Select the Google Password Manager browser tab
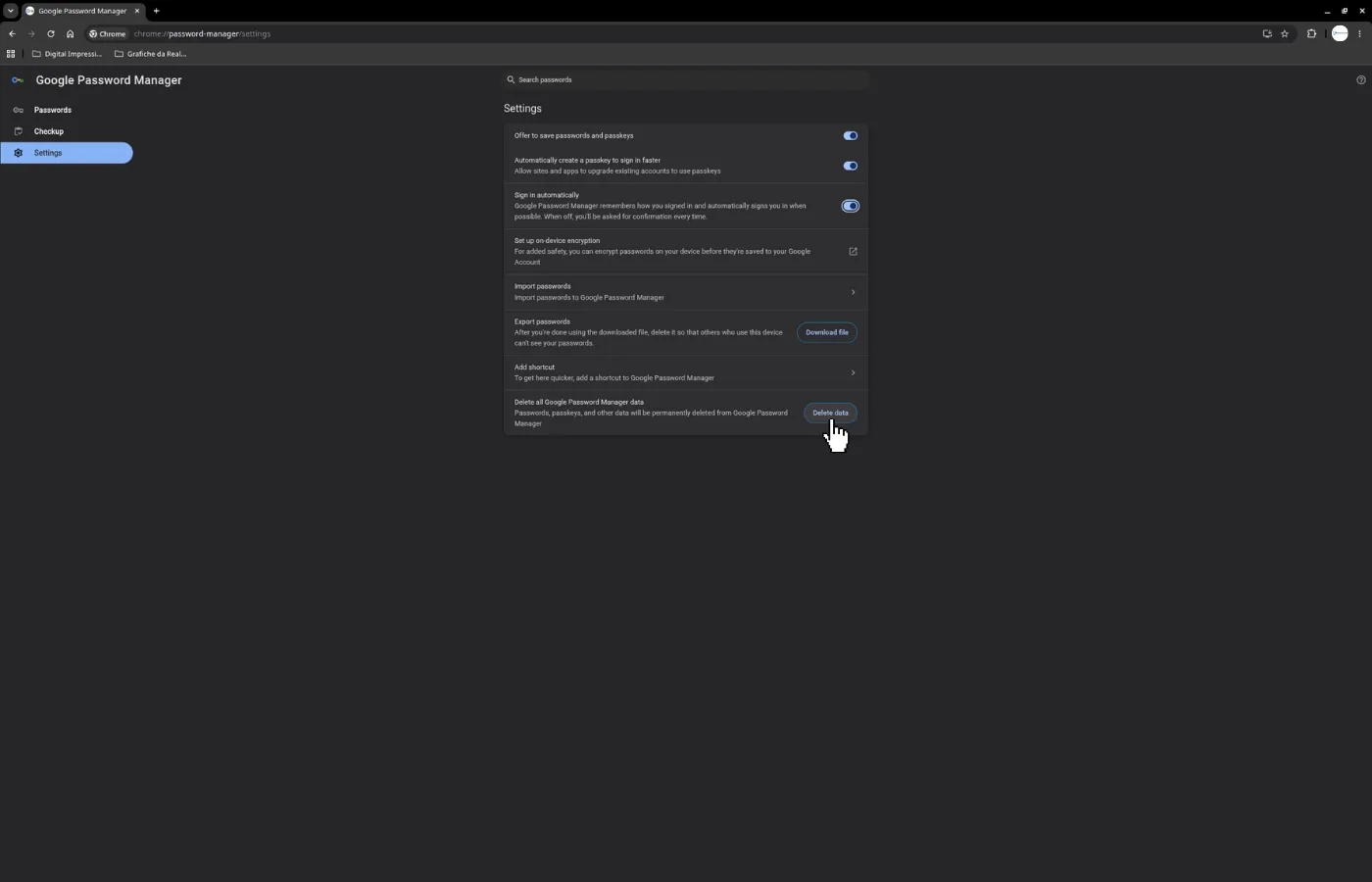The width and height of the screenshot is (1372, 882). (82, 11)
